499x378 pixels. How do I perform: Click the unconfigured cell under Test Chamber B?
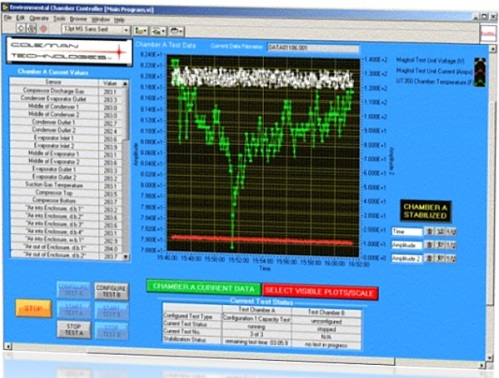(x=326, y=322)
